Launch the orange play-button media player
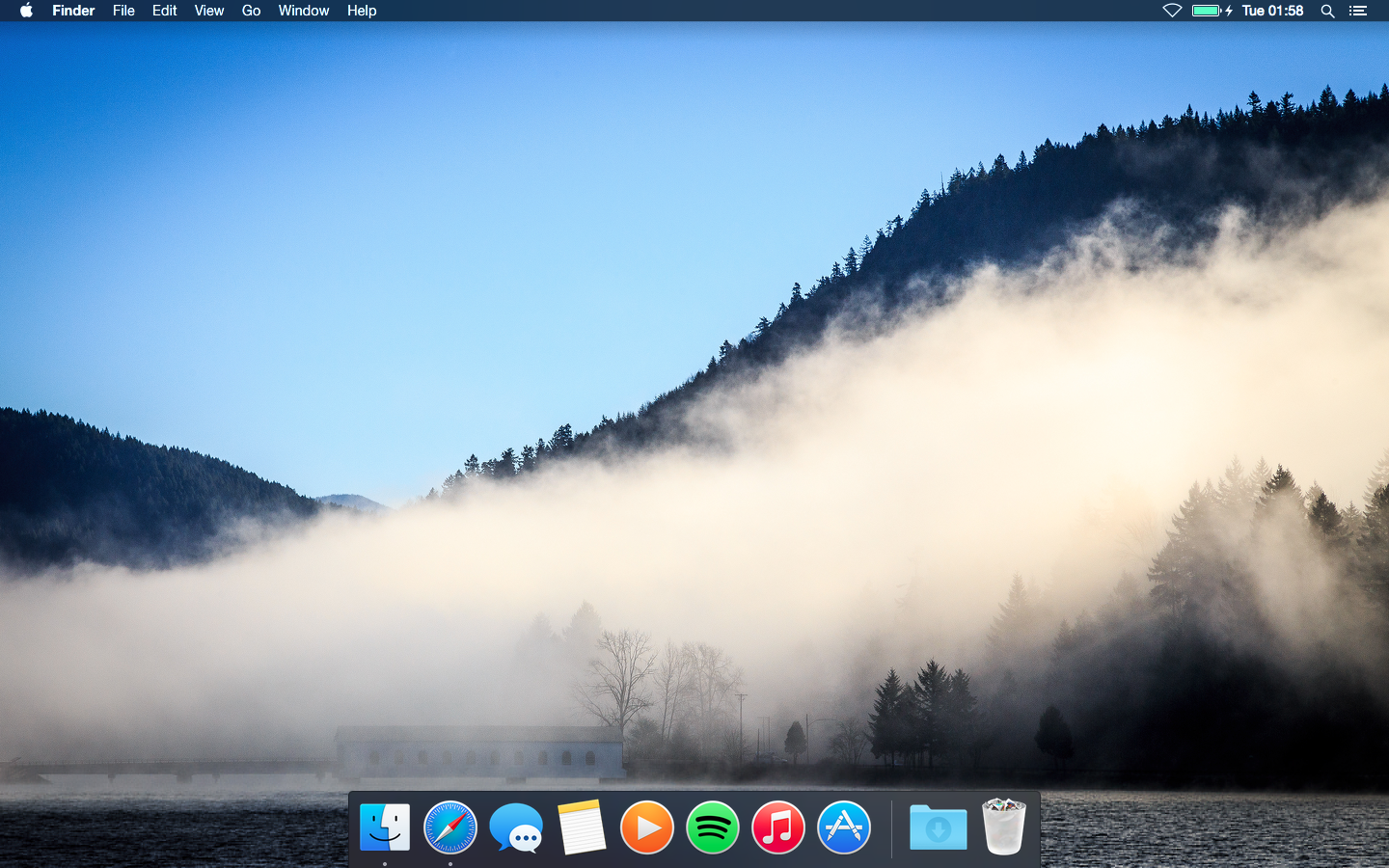The image size is (1389, 868). [x=647, y=827]
